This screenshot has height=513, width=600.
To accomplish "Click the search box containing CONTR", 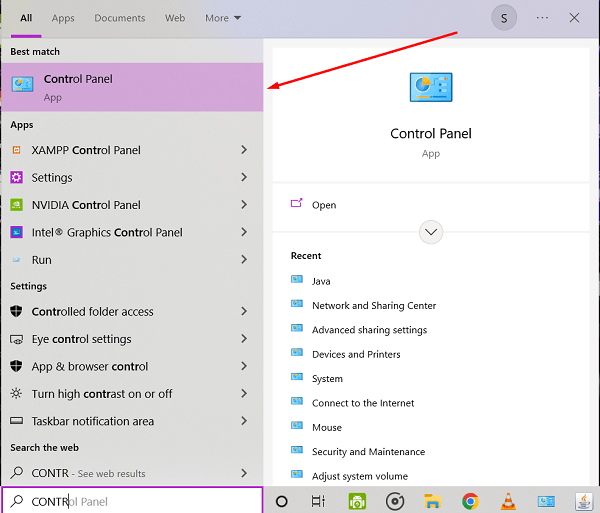I will tap(132, 501).
